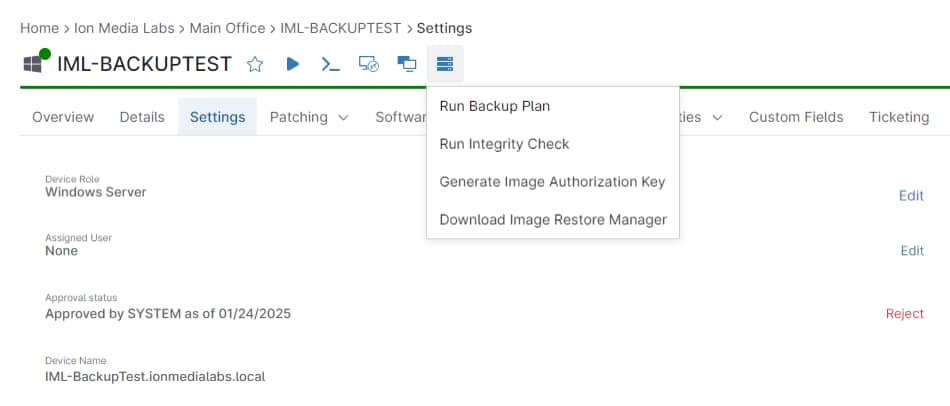Switch to the Overview tab

pos(63,117)
